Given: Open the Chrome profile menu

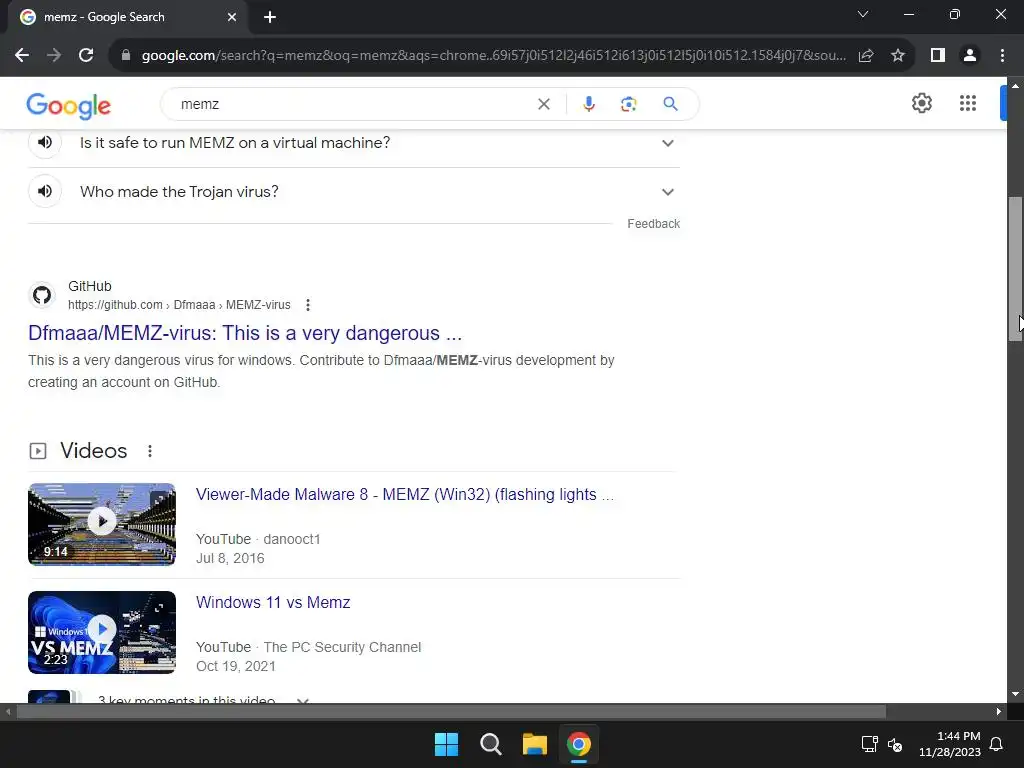Looking at the screenshot, I should [x=970, y=56].
